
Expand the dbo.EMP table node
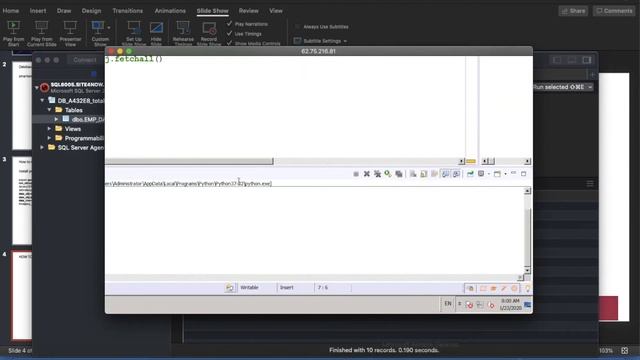point(56,119)
